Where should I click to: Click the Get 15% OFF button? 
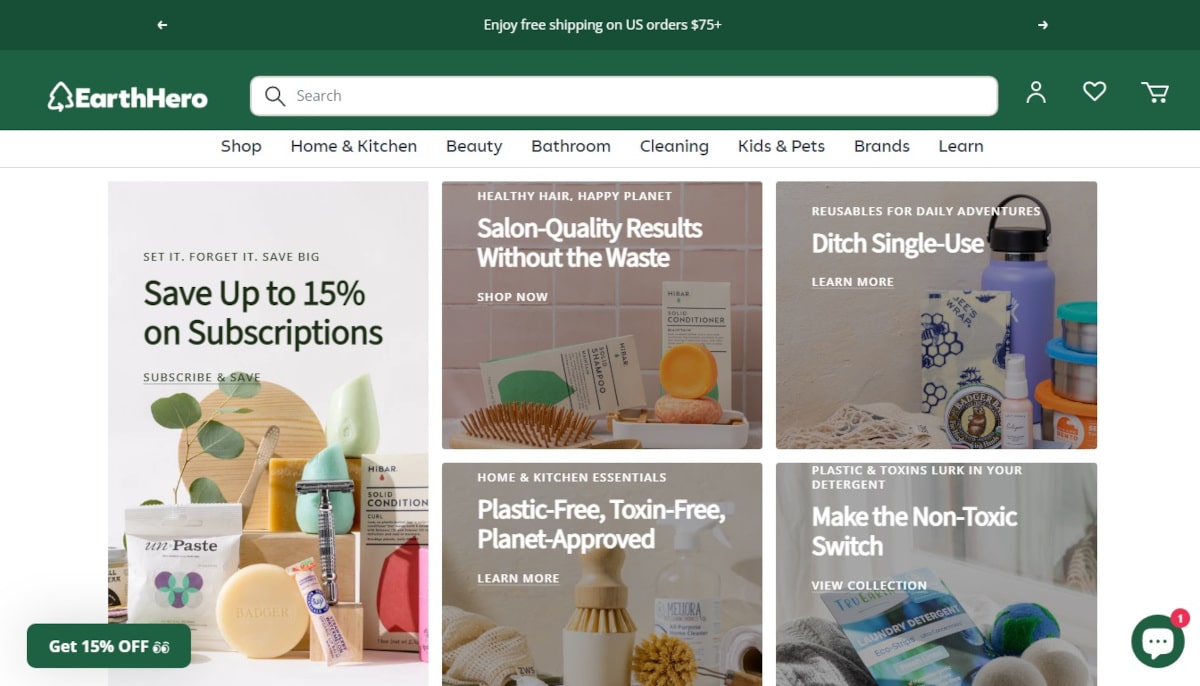click(x=109, y=646)
